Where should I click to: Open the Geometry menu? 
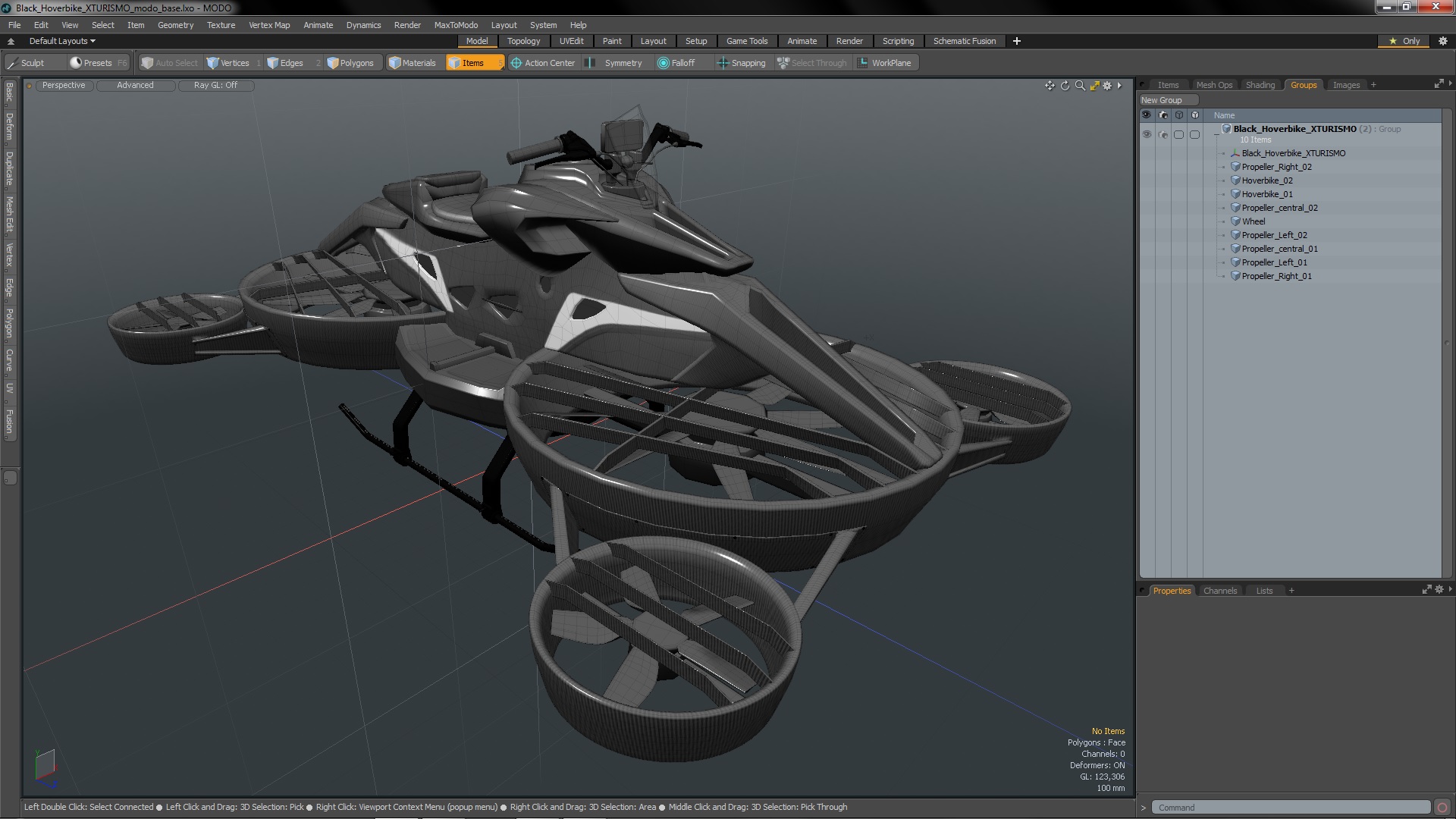[175, 25]
